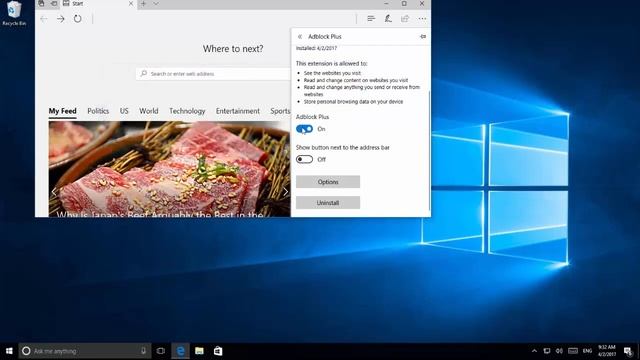The height and width of the screenshot is (360, 640).
Task: Click the Options button
Action: (328, 182)
